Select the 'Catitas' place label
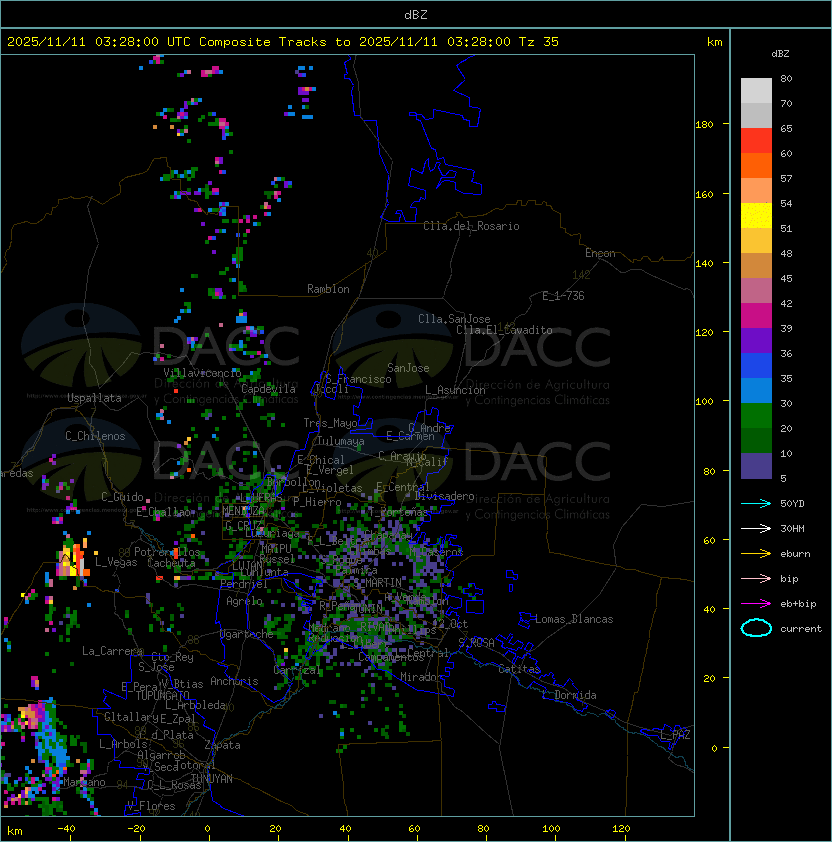This screenshot has height=842, width=832. tap(519, 669)
